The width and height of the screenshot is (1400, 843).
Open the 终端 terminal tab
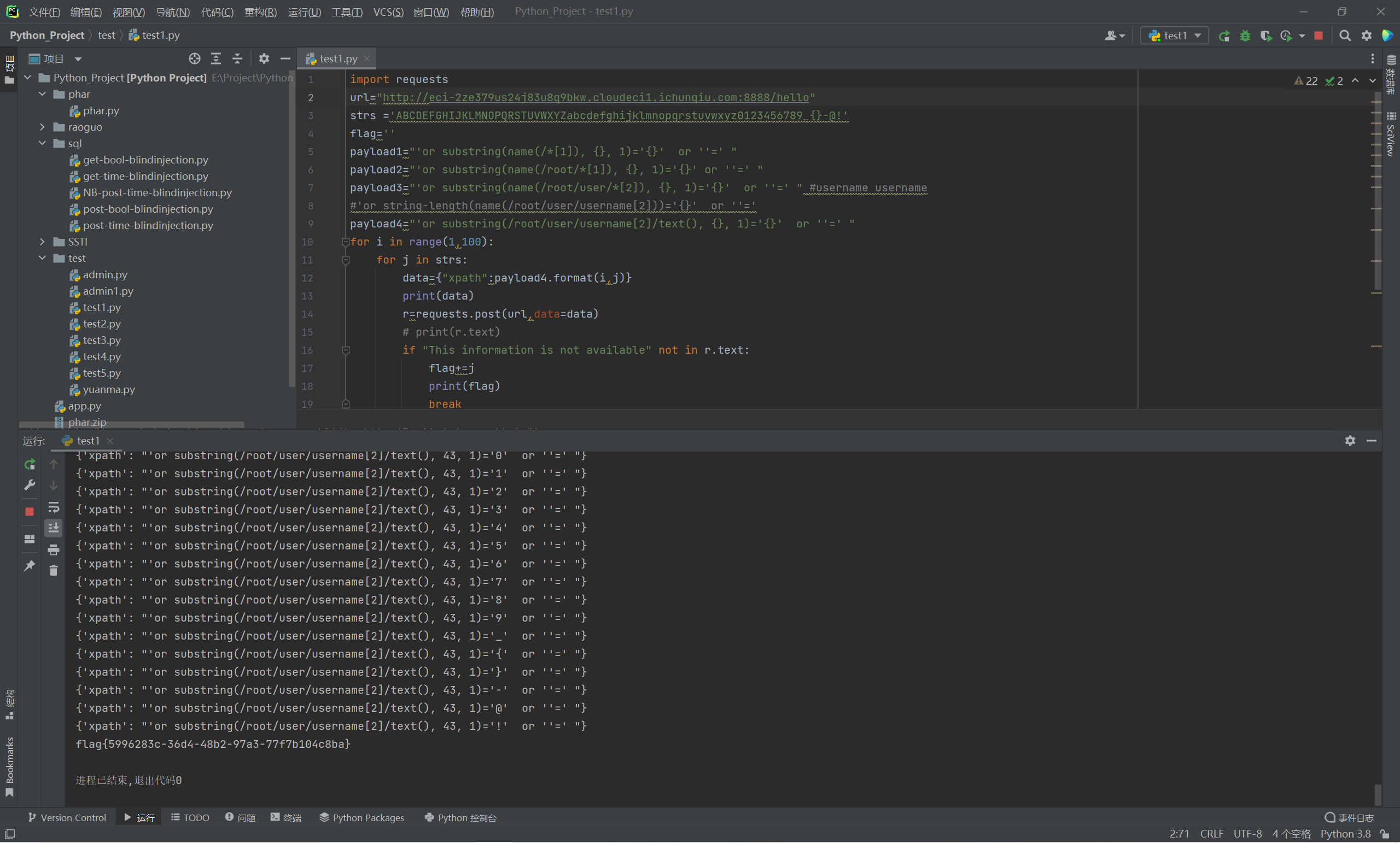click(286, 818)
